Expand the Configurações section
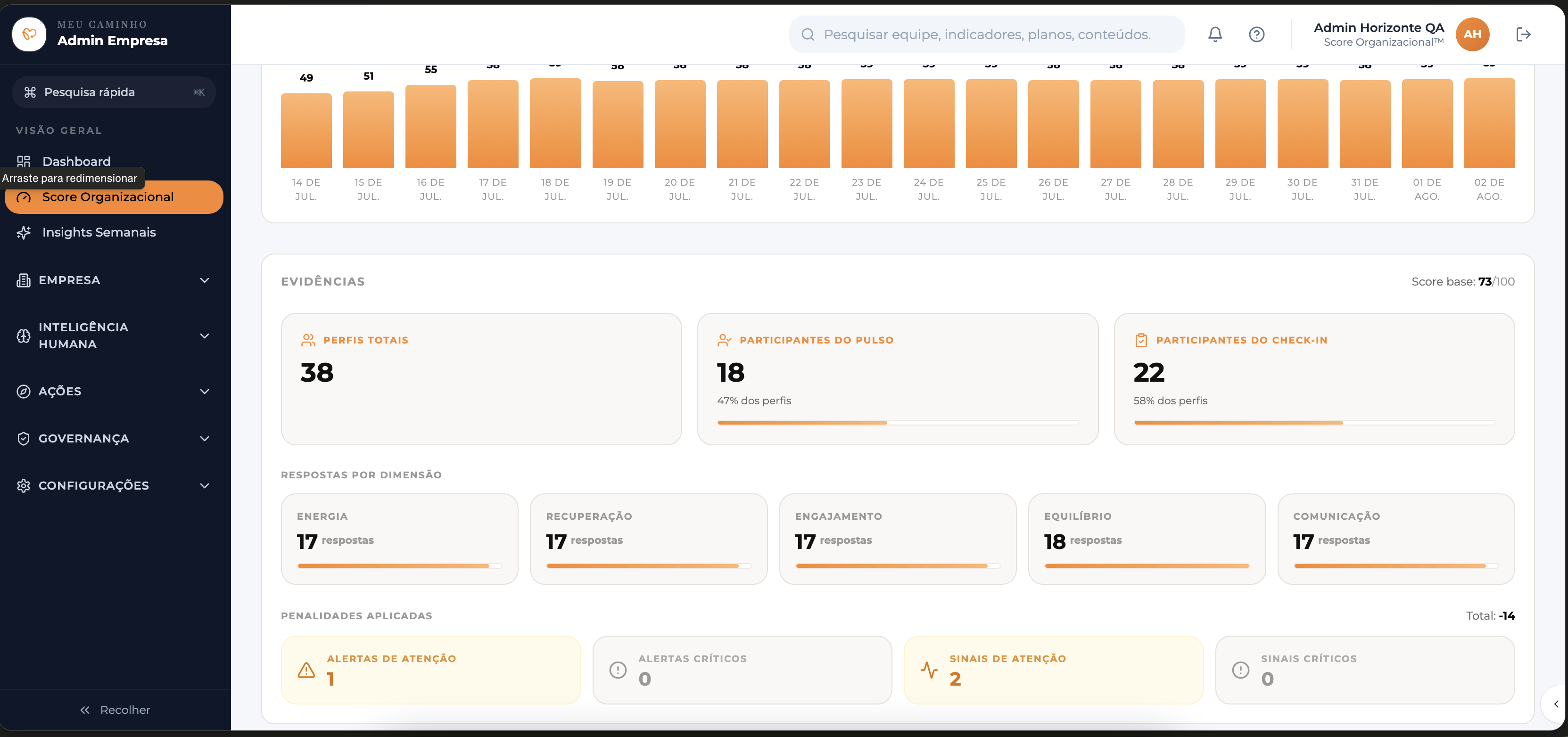The width and height of the screenshot is (1568, 737). click(x=114, y=485)
